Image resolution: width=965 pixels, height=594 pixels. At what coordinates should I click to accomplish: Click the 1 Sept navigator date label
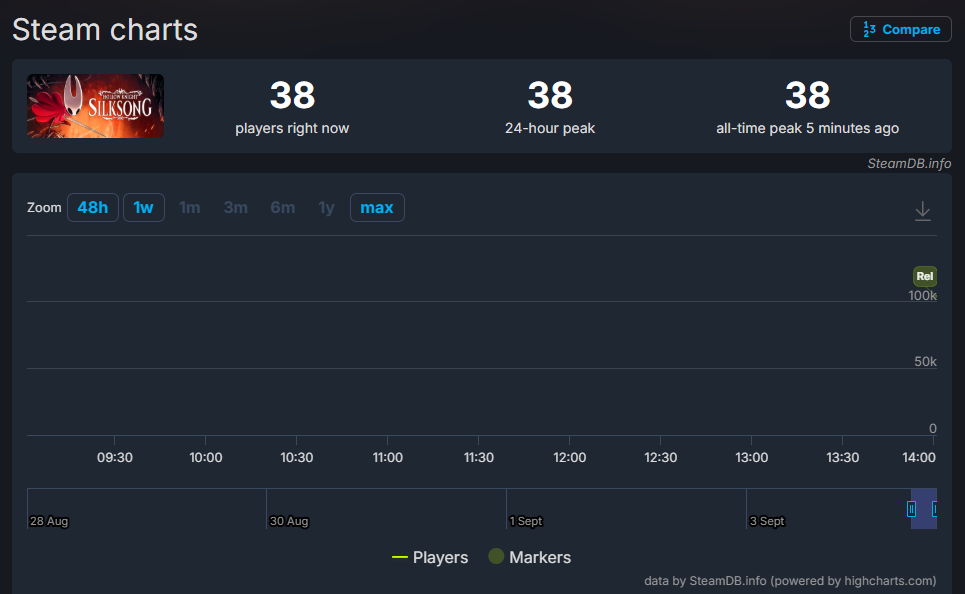(x=526, y=521)
